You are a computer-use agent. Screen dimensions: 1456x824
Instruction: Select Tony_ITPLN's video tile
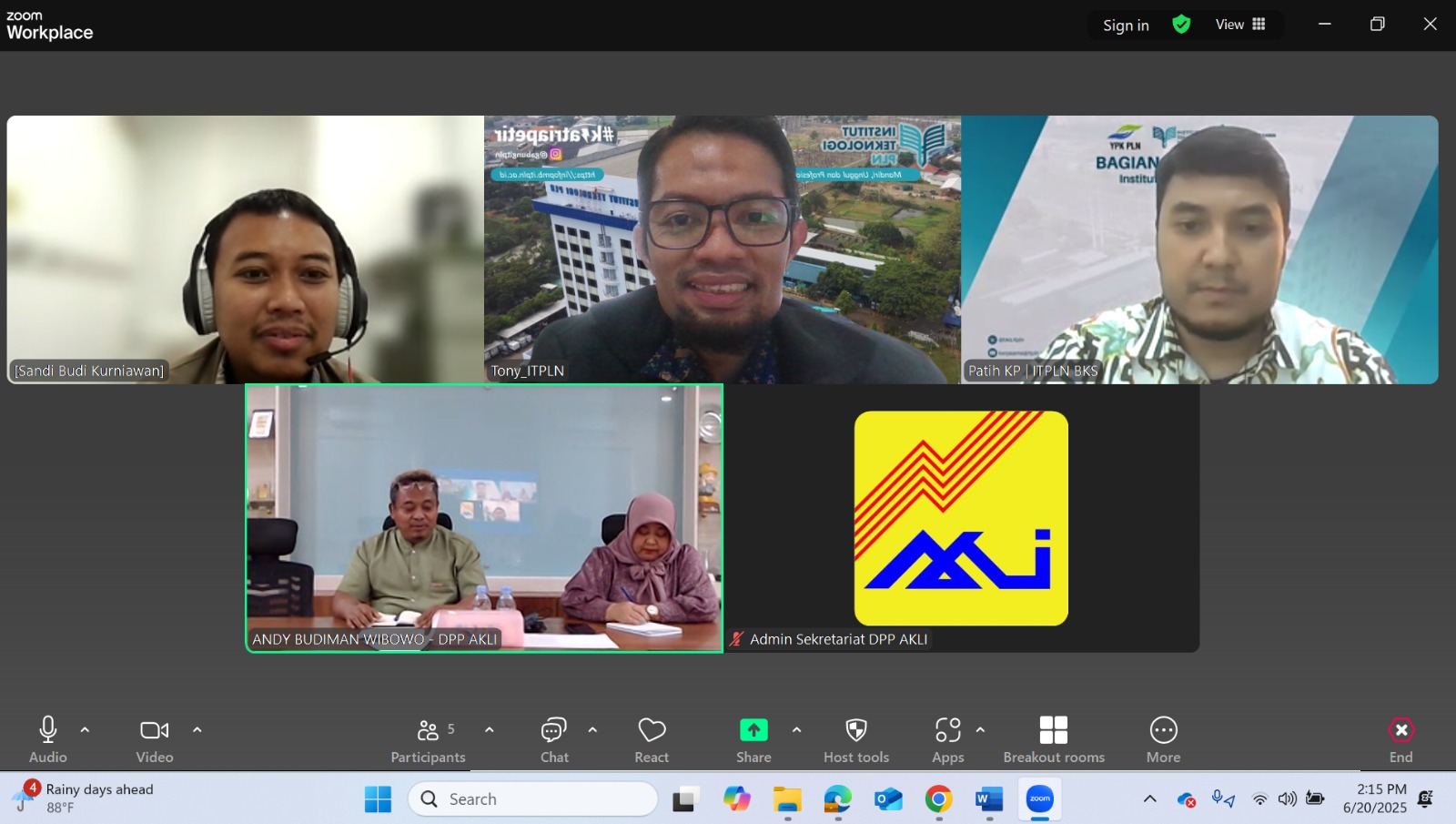click(723, 249)
